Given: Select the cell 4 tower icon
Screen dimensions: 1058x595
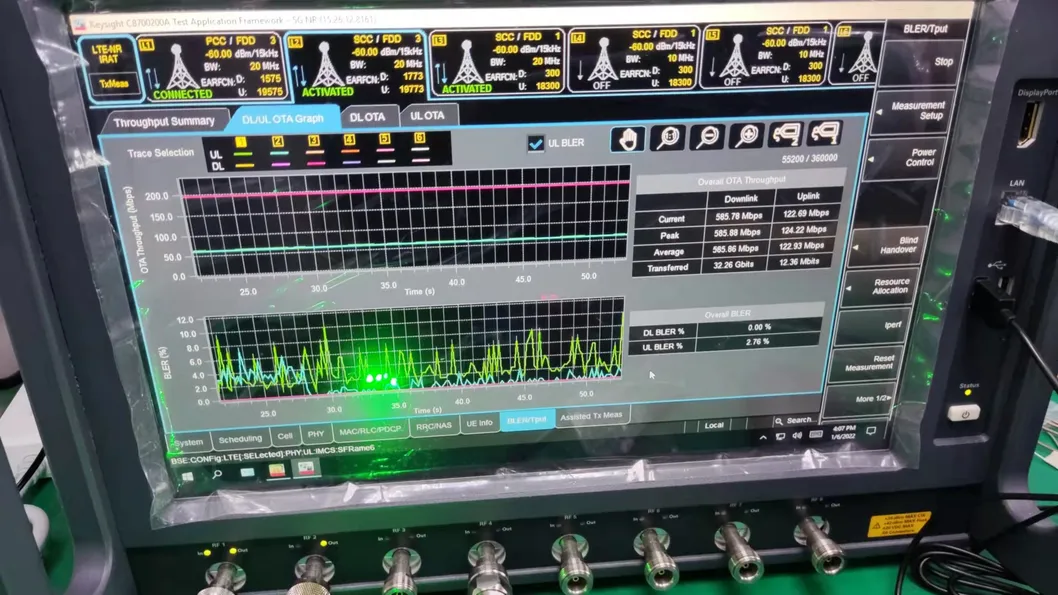Looking at the screenshot, I should pyautogui.click(x=602, y=62).
